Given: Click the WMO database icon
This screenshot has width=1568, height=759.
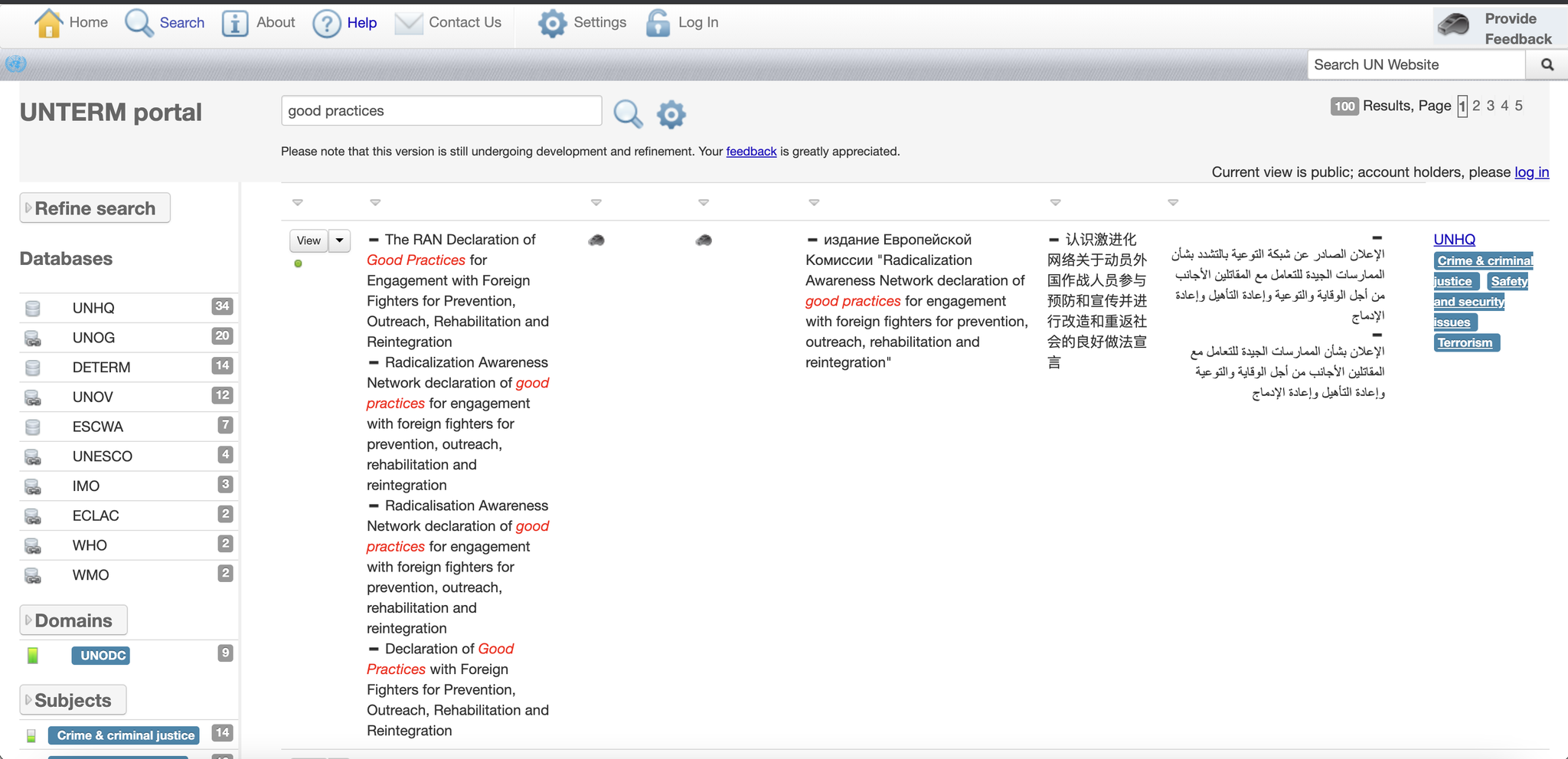Looking at the screenshot, I should coord(33,575).
